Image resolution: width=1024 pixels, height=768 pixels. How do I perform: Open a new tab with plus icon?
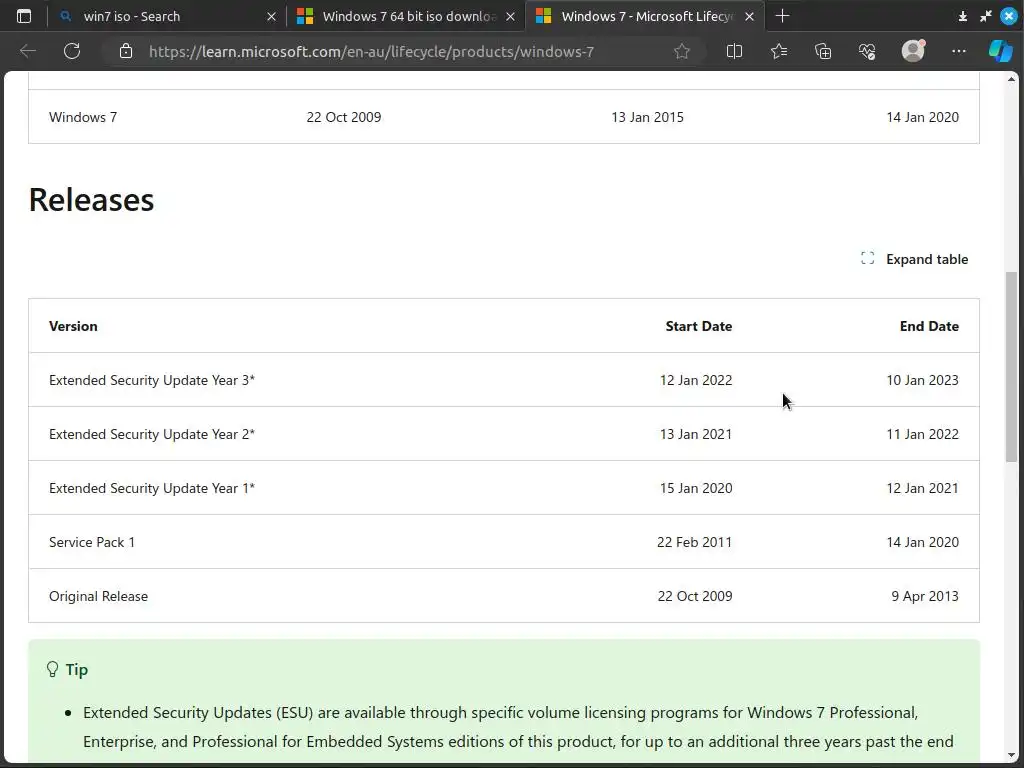pyautogui.click(x=782, y=16)
